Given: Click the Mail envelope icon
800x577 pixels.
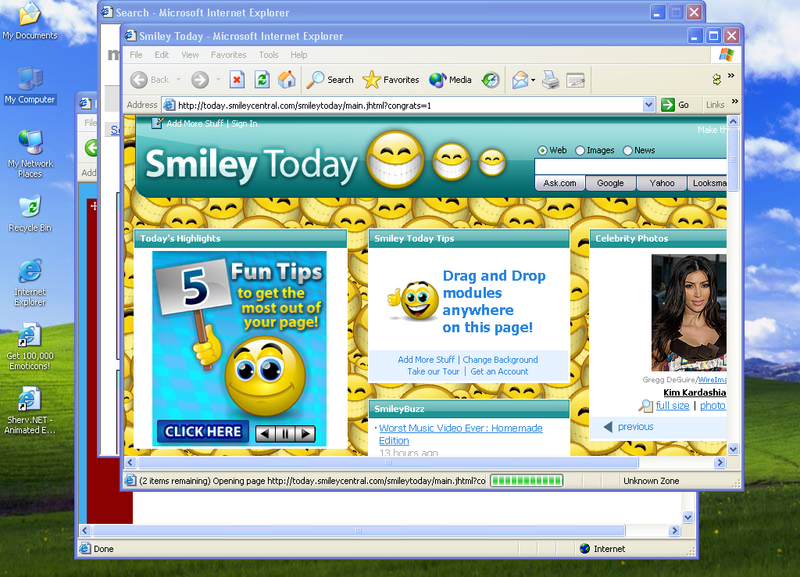Looking at the screenshot, I should (x=520, y=80).
